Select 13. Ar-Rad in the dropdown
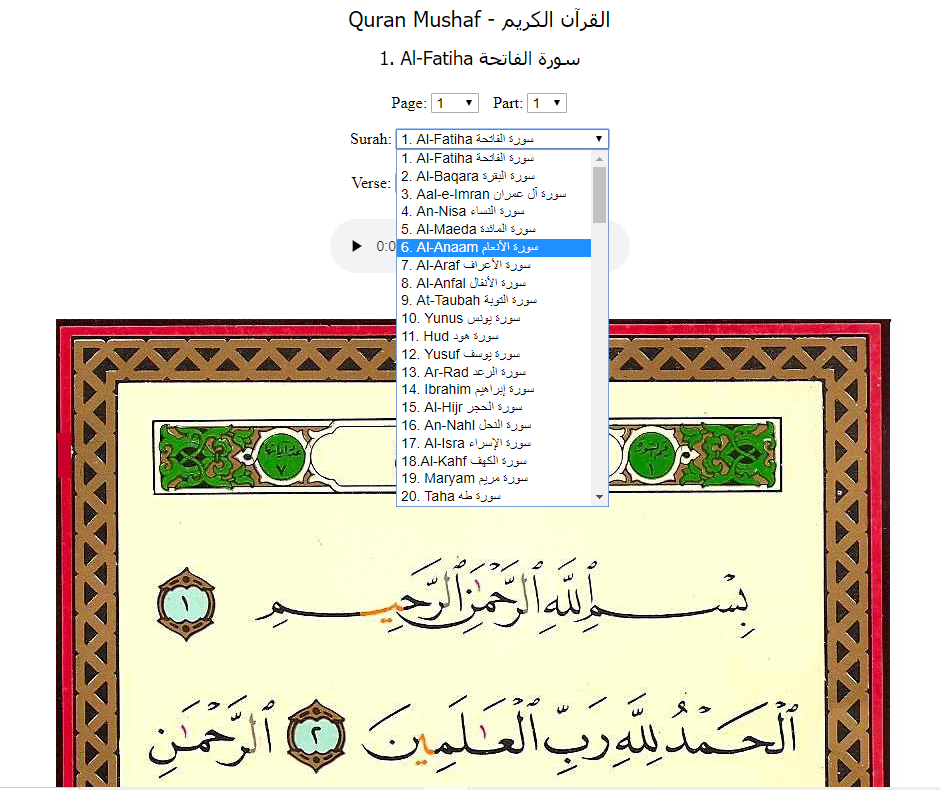 (494, 372)
